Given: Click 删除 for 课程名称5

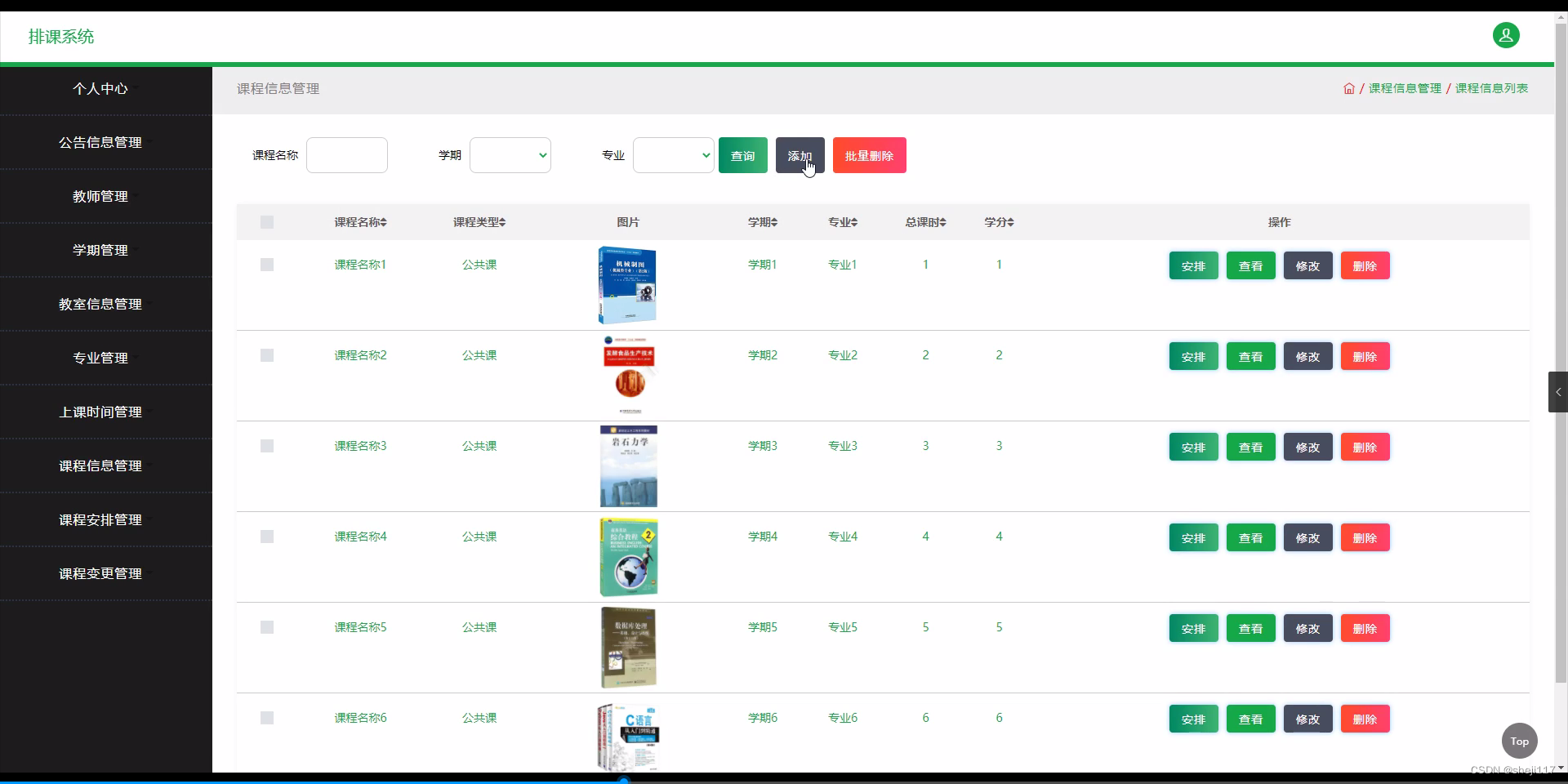Looking at the screenshot, I should [x=1365, y=628].
